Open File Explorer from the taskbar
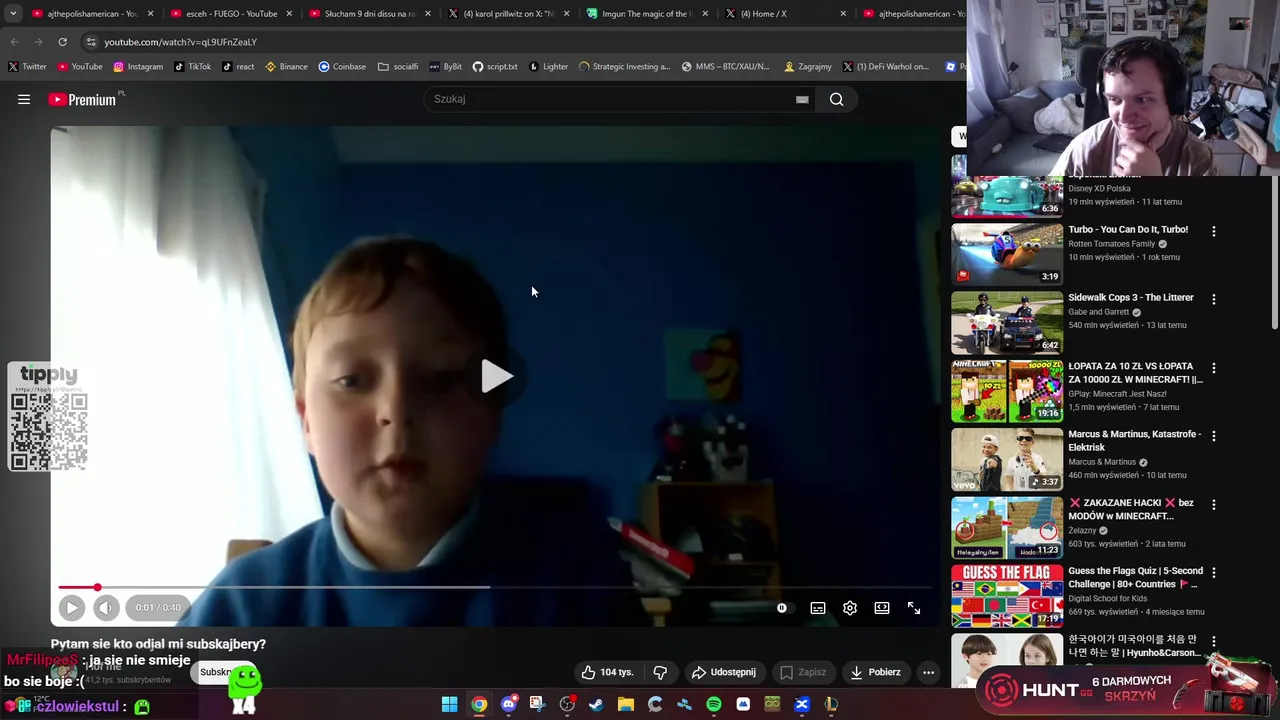The width and height of the screenshot is (1280, 720). pyautogui.click(x=625, y=705)
